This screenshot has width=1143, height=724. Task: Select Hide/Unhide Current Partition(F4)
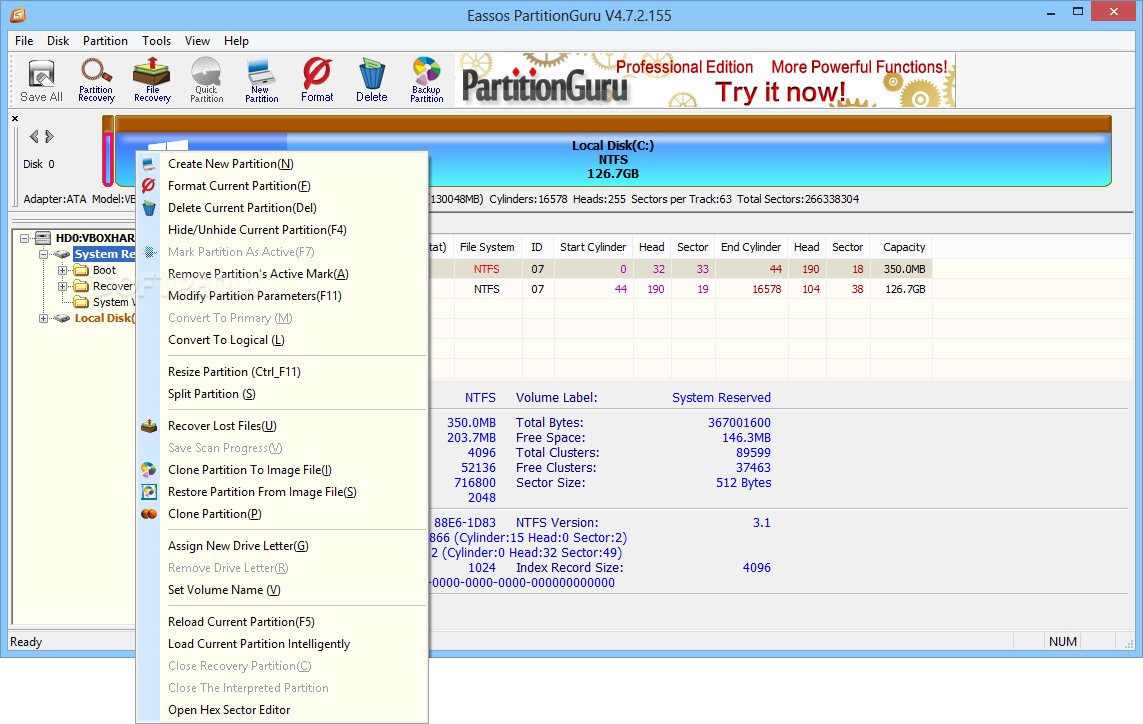point(281,230)
